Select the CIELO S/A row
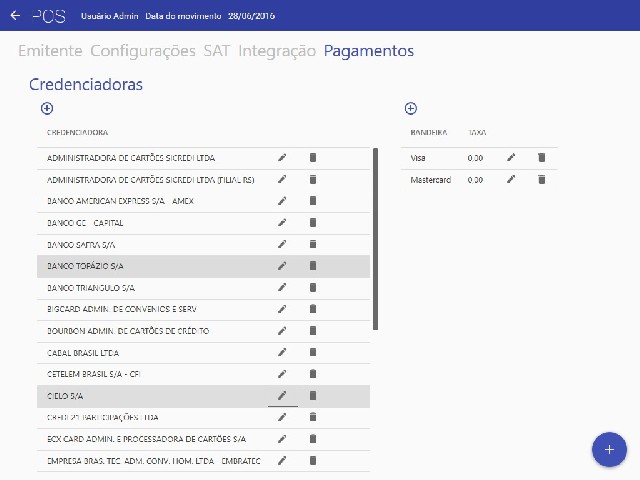 [203, 396]
